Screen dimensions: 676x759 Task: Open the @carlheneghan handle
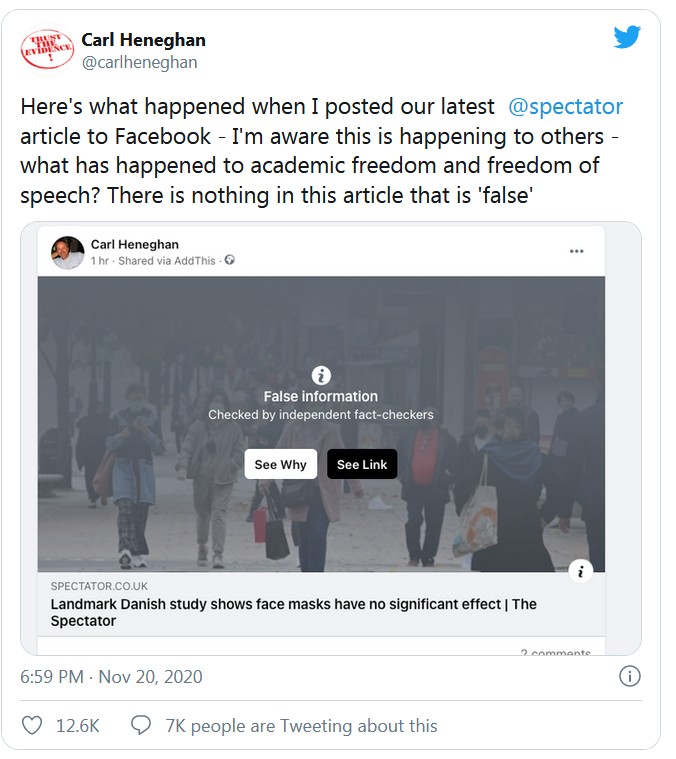click(139, 62)
